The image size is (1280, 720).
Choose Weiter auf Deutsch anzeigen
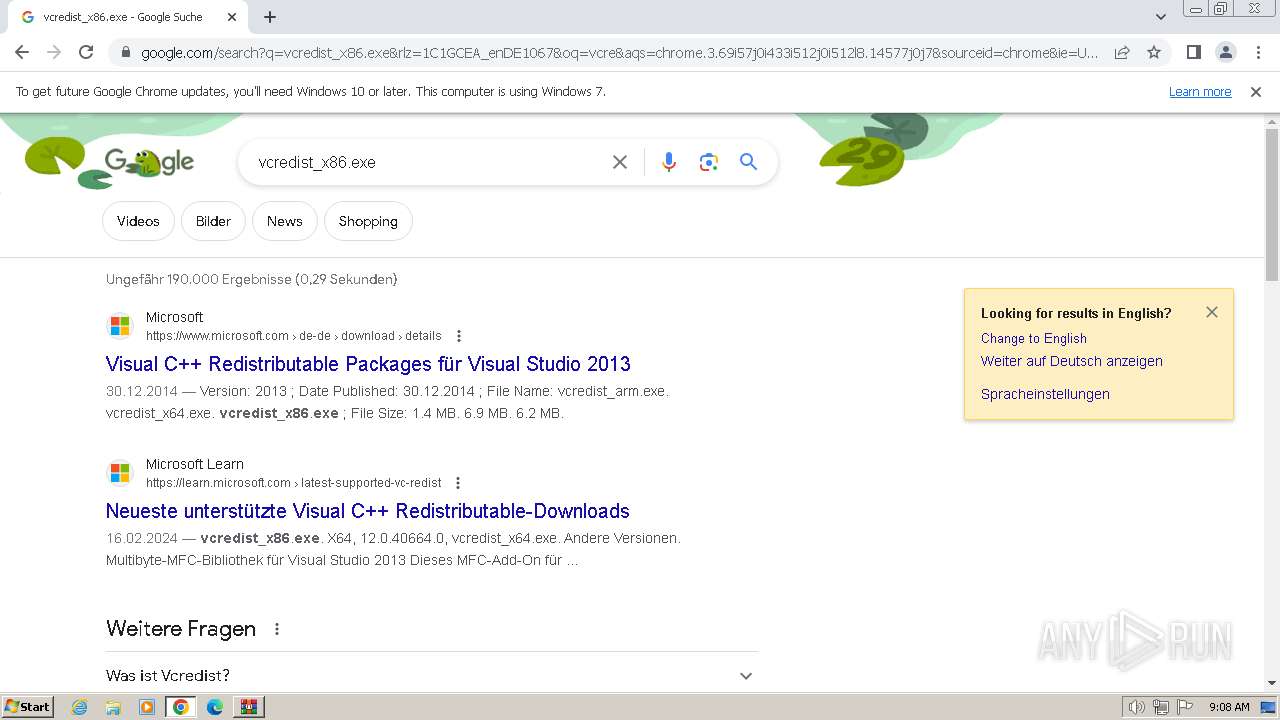(x=1072, y=361)
